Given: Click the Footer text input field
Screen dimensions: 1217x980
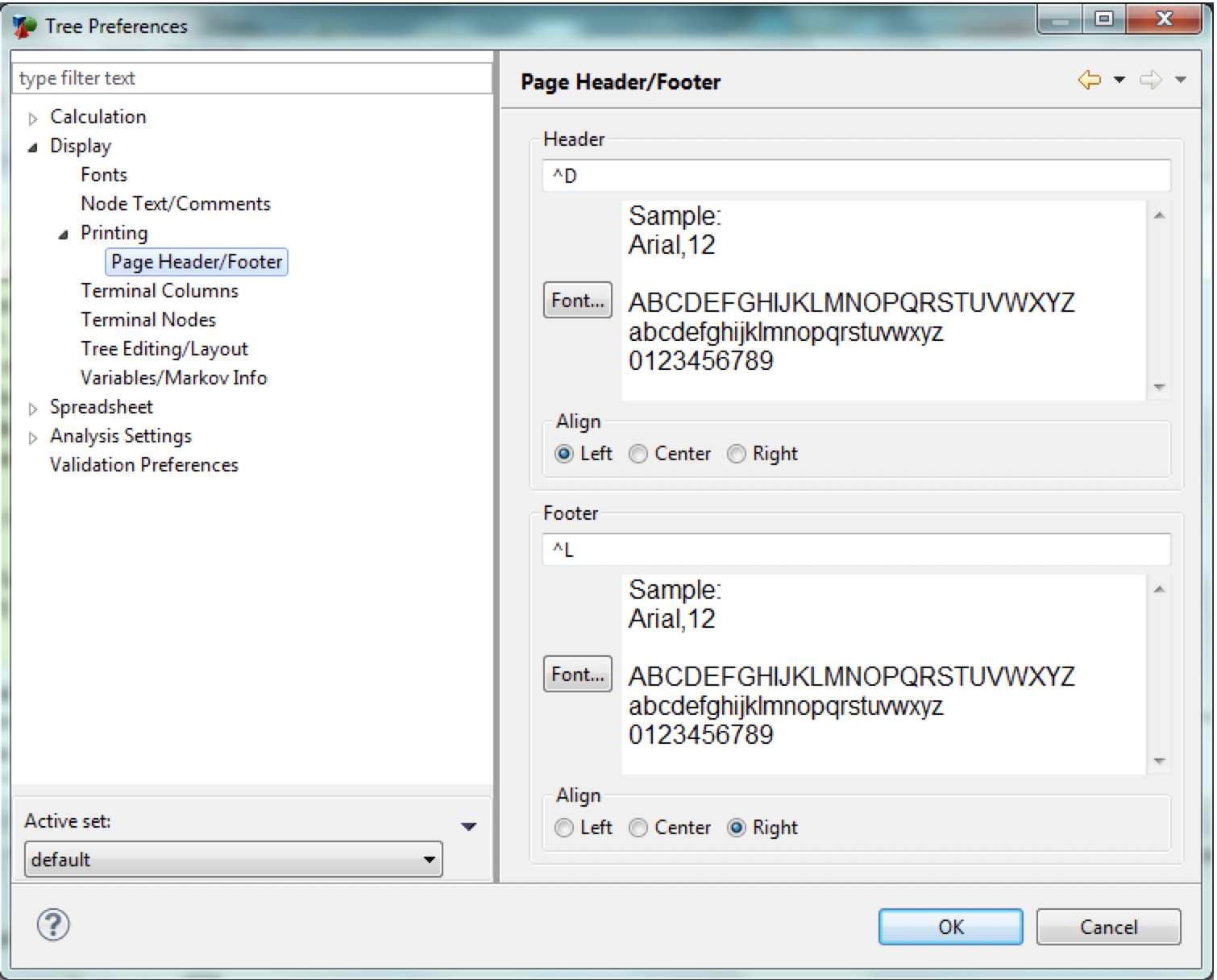Looking at the screenshot, I should (856, 550).
